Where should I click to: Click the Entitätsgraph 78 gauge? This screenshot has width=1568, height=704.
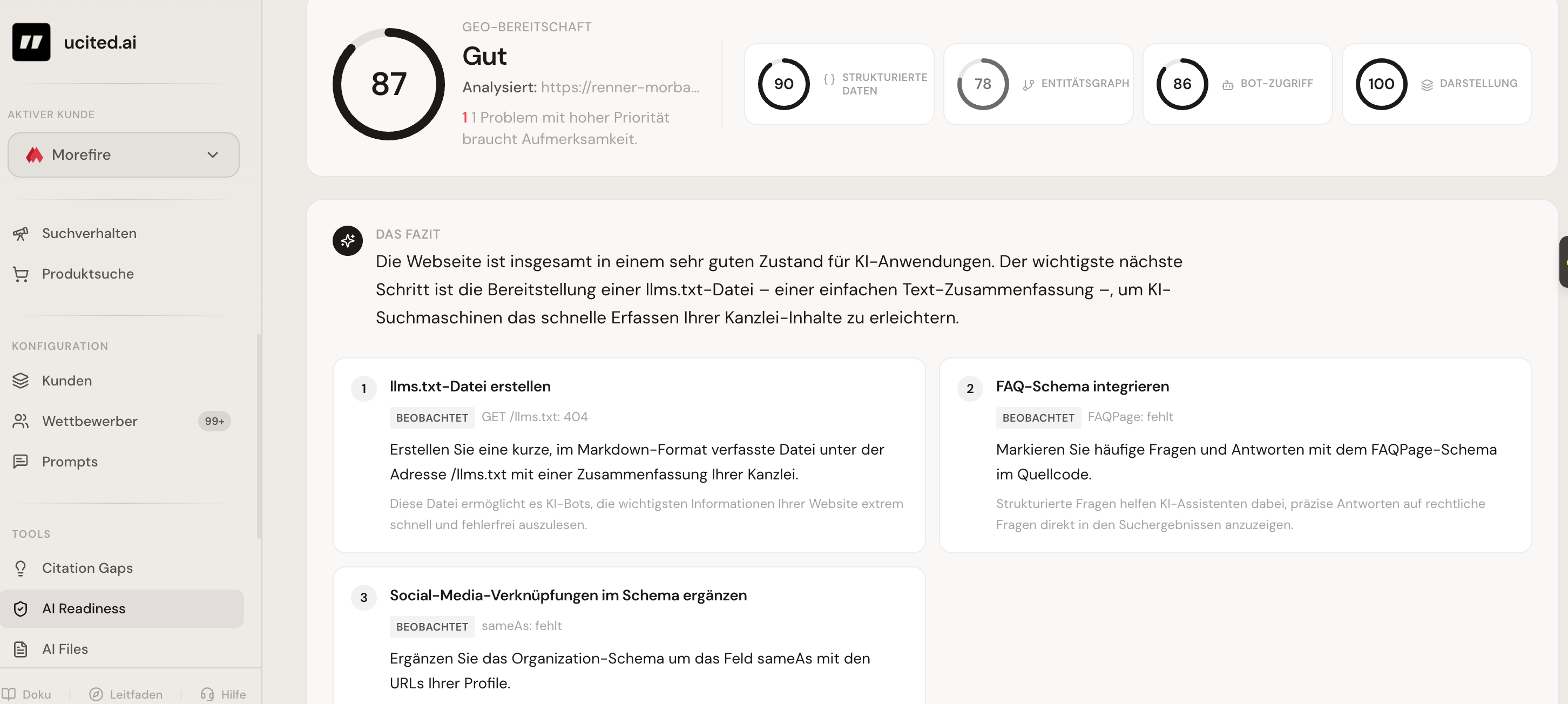click(983, 84)
